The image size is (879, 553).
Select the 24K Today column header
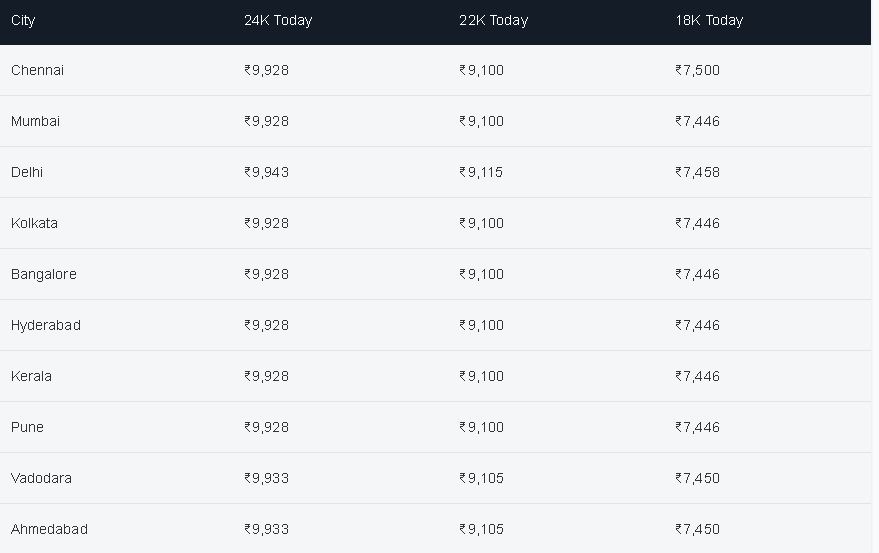(278, 21)
